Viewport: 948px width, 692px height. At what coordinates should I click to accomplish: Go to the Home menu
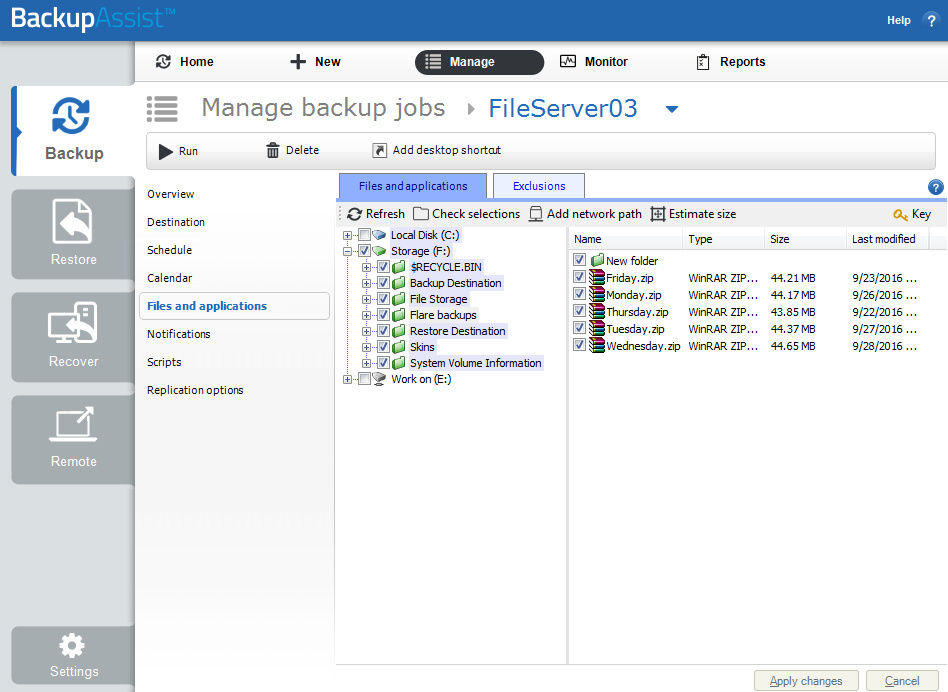(185, 62)
